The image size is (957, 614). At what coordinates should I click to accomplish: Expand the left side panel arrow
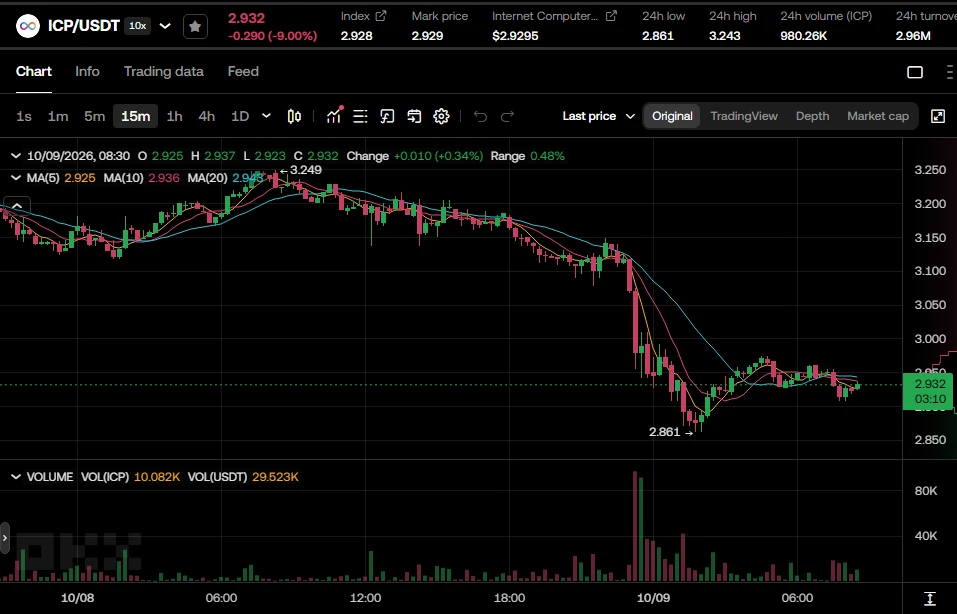[x=5, y=538]
